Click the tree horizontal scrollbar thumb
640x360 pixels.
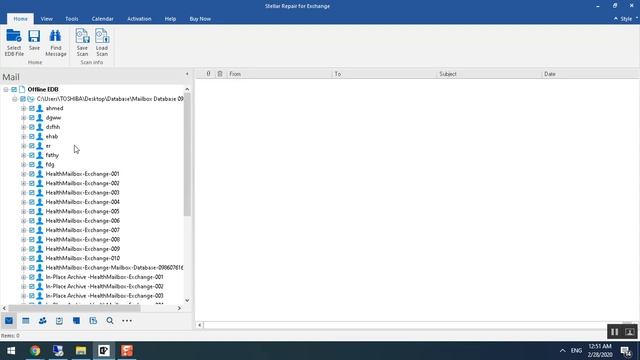click(x=75, y=308)
